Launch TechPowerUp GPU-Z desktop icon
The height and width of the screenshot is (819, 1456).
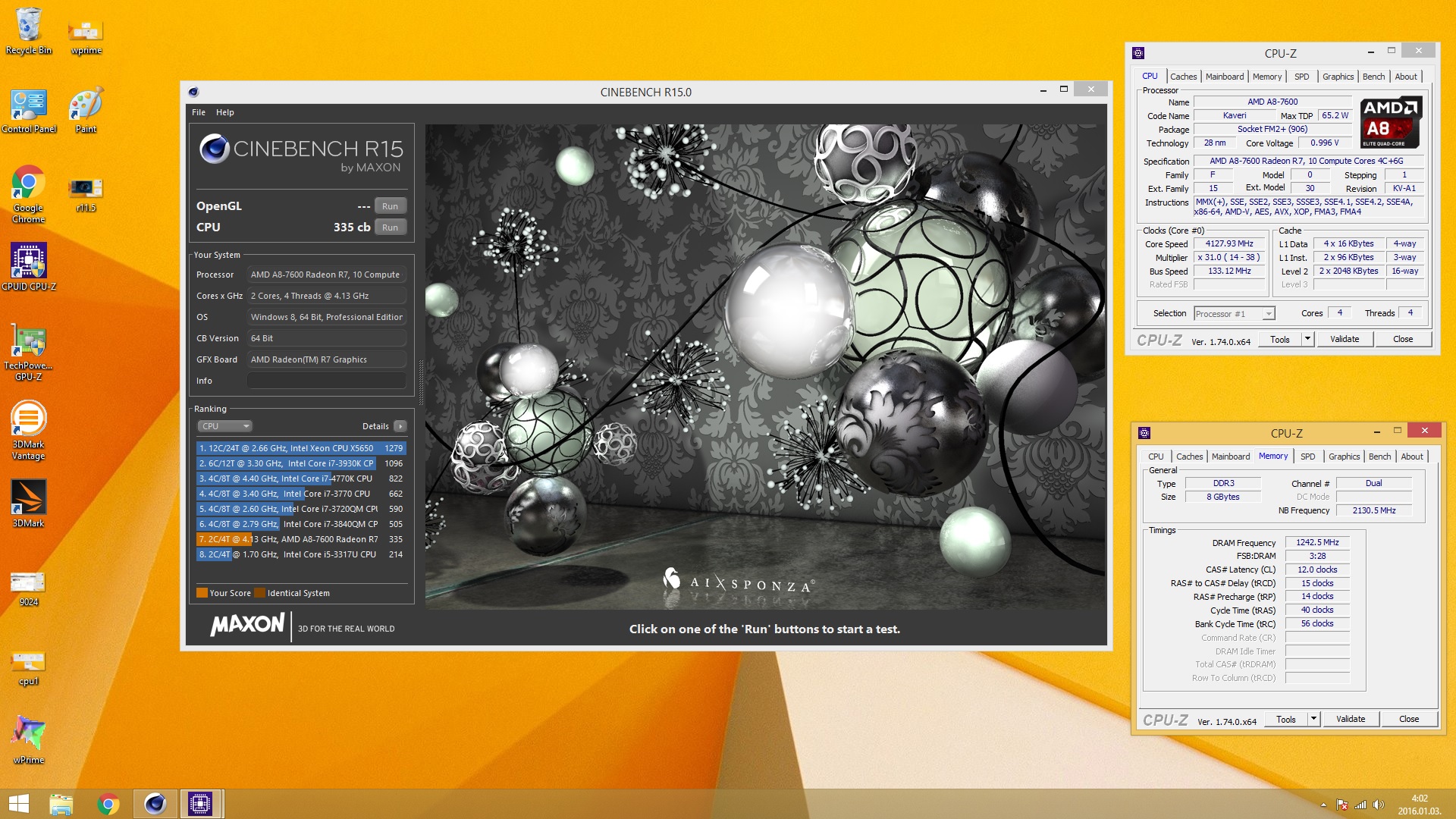pyautogui.click(x=29, y=353)
